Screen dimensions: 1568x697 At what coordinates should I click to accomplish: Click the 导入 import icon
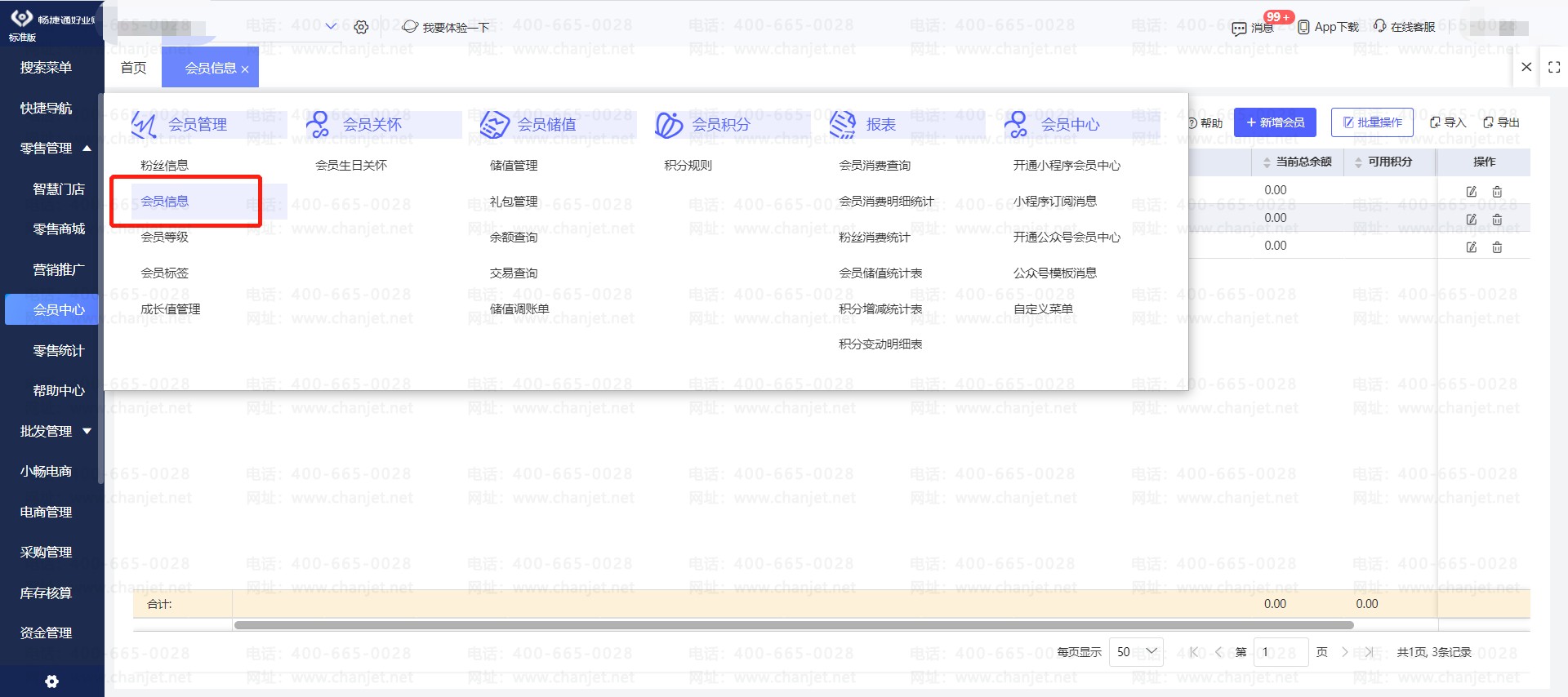1435,122
